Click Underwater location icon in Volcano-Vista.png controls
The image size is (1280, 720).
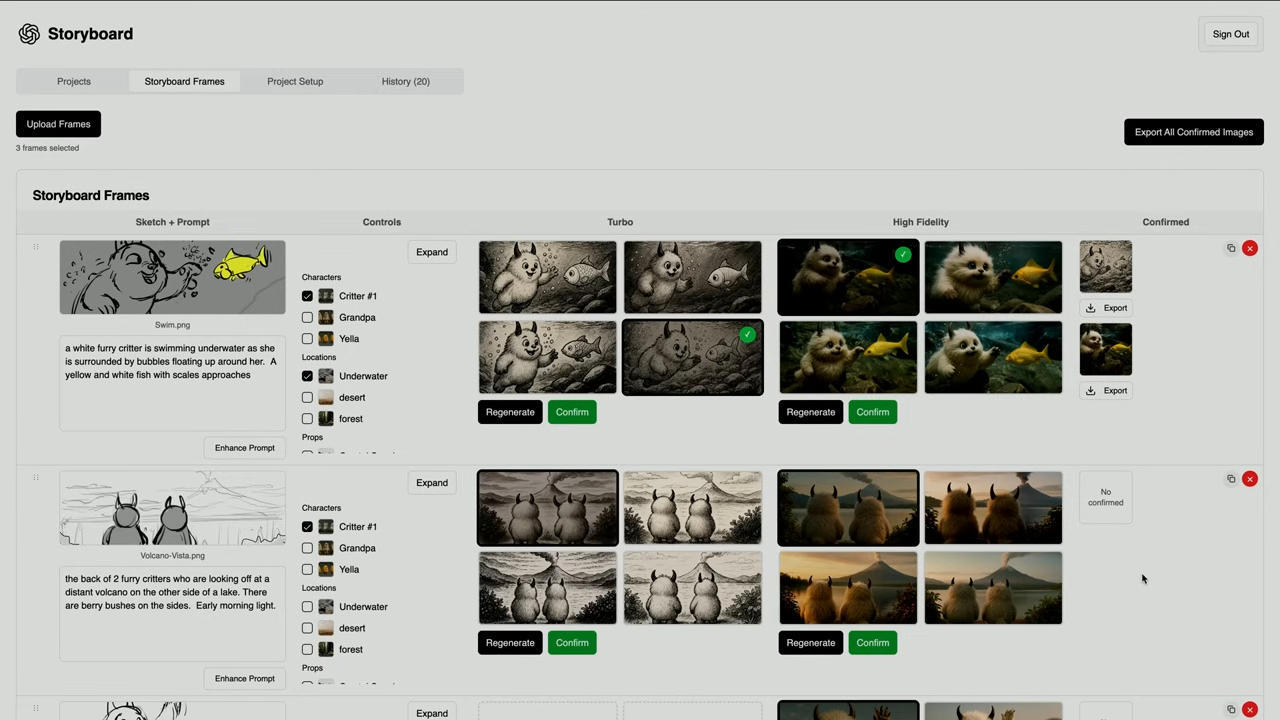click(326, 607)
